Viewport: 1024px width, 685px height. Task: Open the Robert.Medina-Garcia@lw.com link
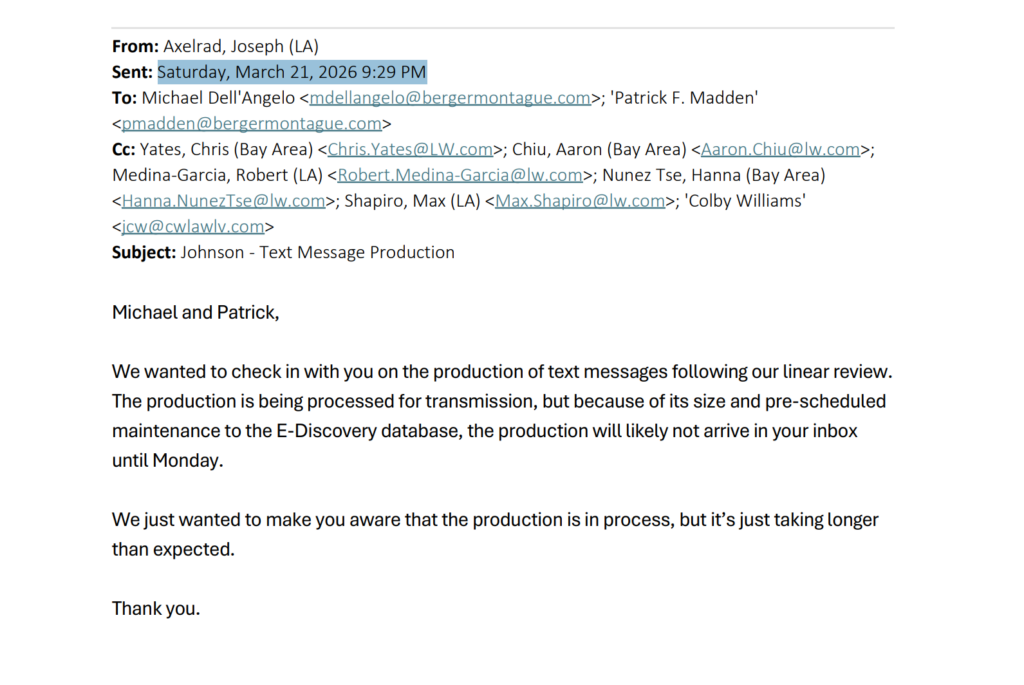[x=460, y=175]
